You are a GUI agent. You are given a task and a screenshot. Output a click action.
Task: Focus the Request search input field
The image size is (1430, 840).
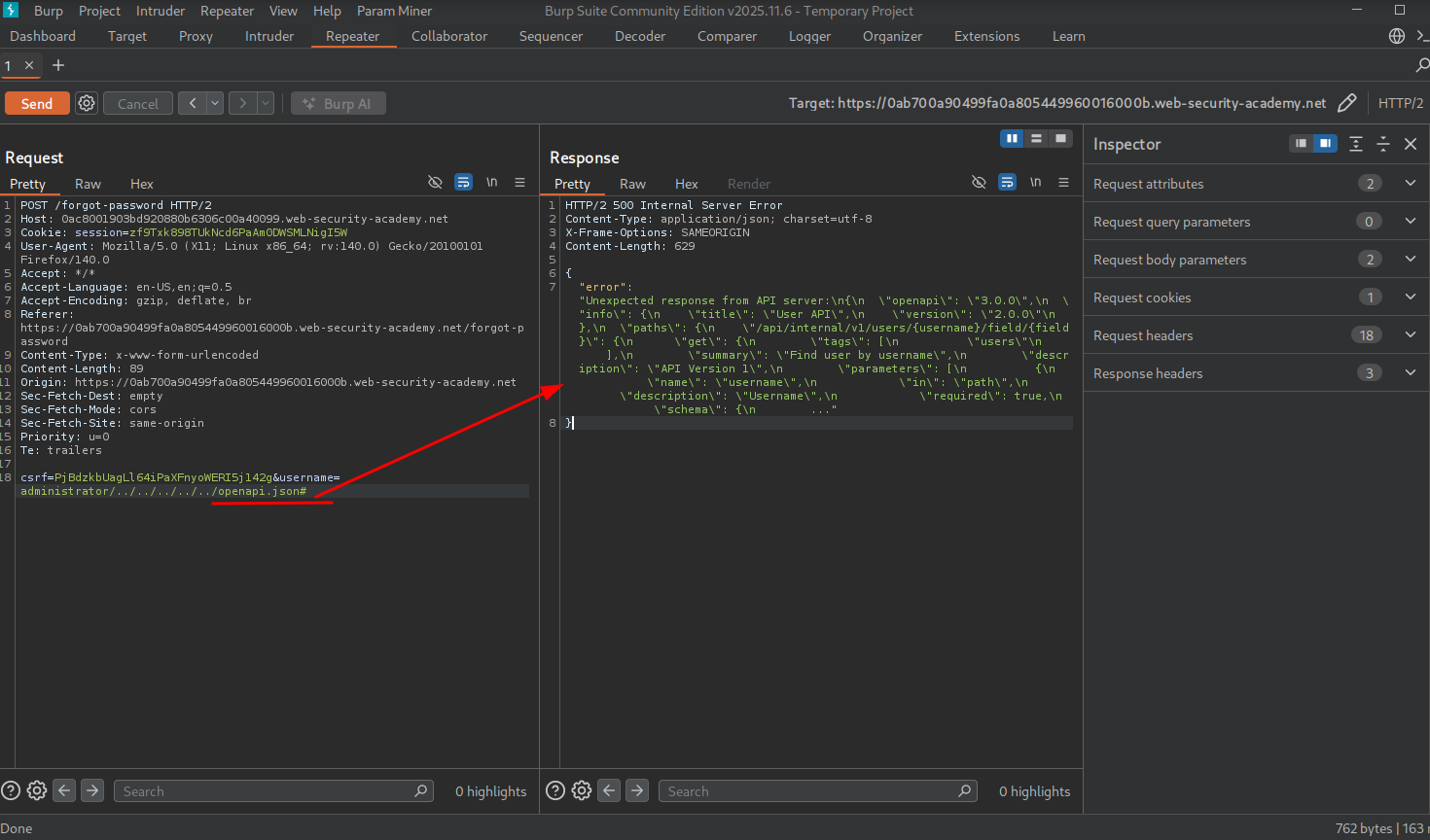(273, 790)
